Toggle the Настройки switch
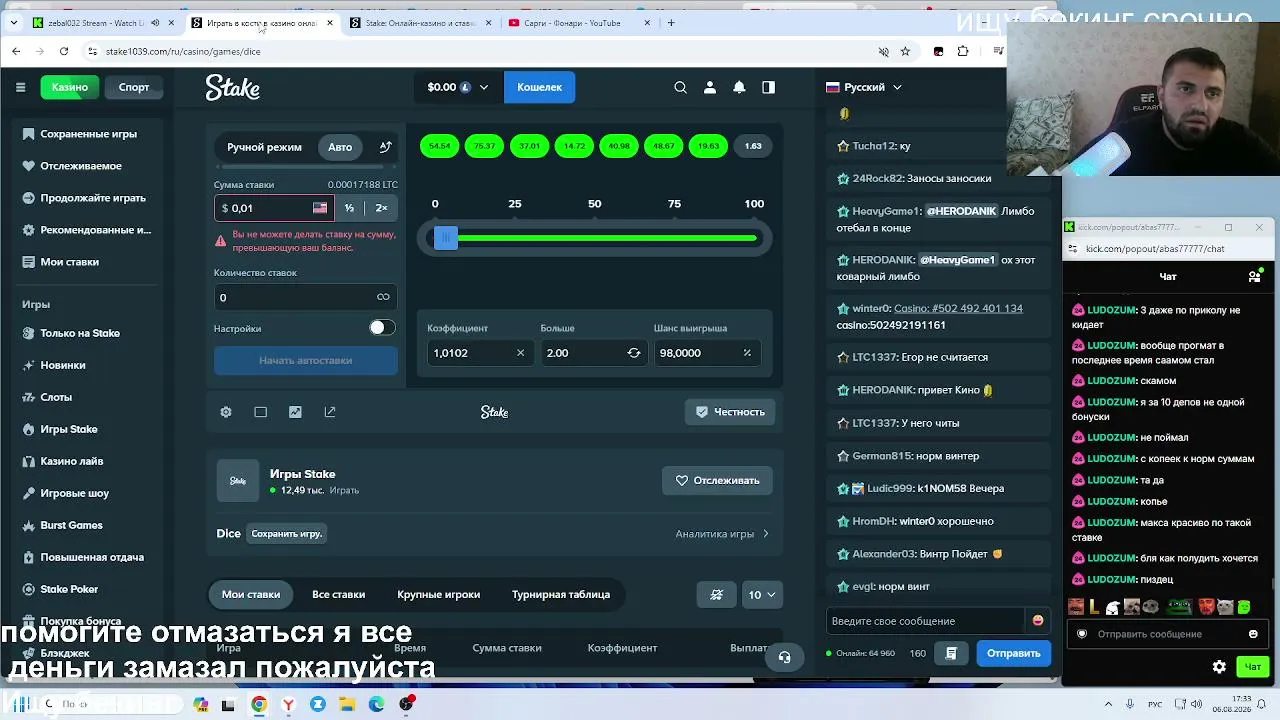This screenshot has height=720, width=1280. [x=382, y=328]
